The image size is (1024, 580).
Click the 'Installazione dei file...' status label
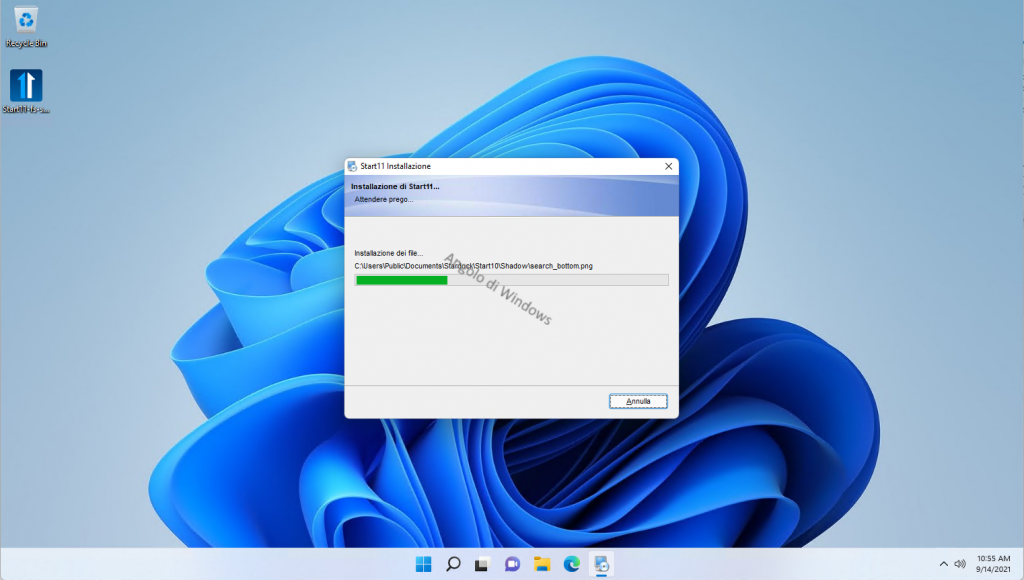pyautogui.click(x=389, y=253)
